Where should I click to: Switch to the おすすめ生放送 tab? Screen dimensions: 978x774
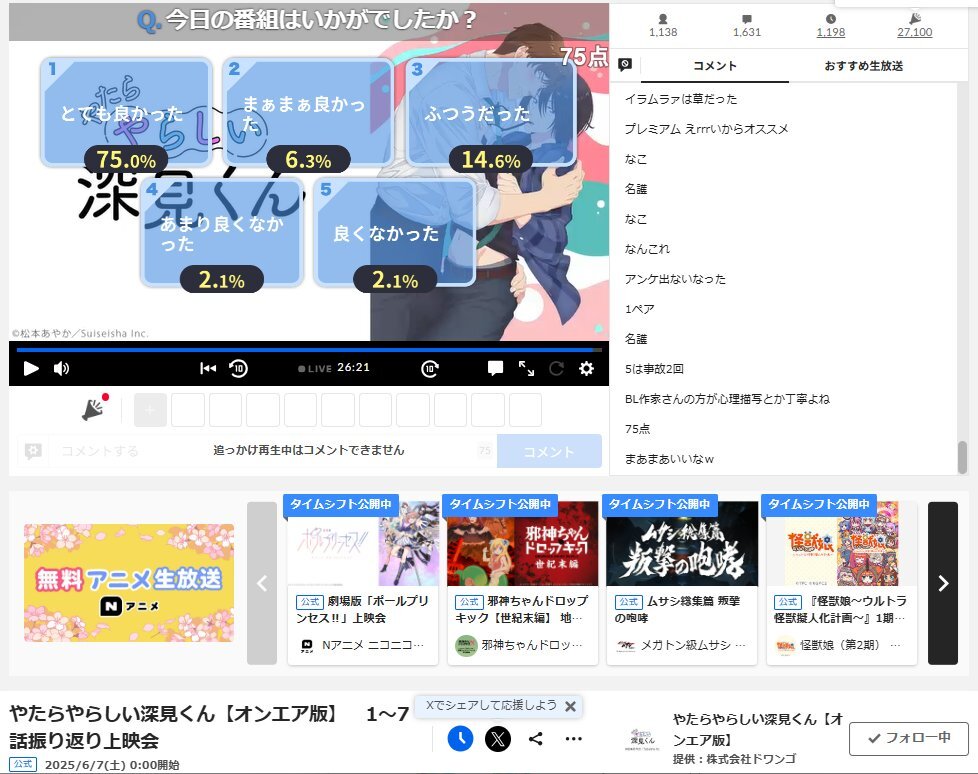[864, 65]
